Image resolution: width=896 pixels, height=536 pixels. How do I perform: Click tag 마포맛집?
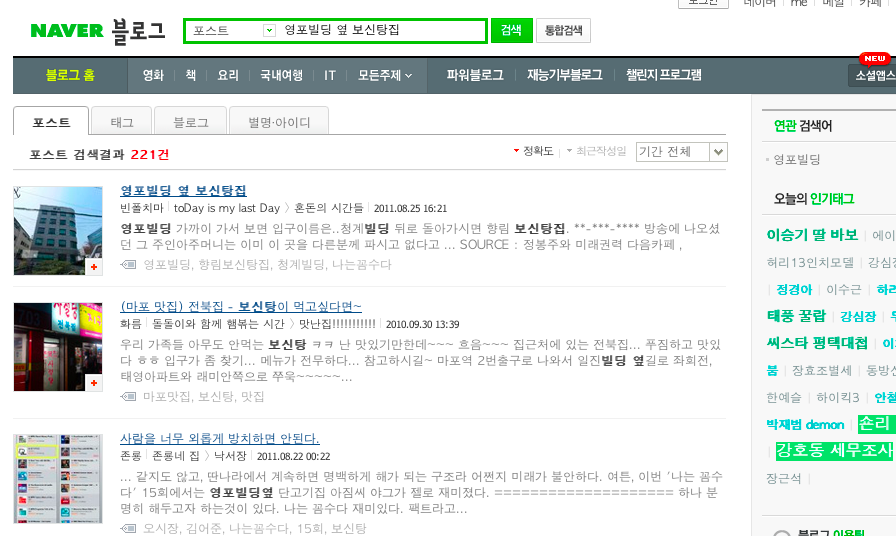[166, 397]
